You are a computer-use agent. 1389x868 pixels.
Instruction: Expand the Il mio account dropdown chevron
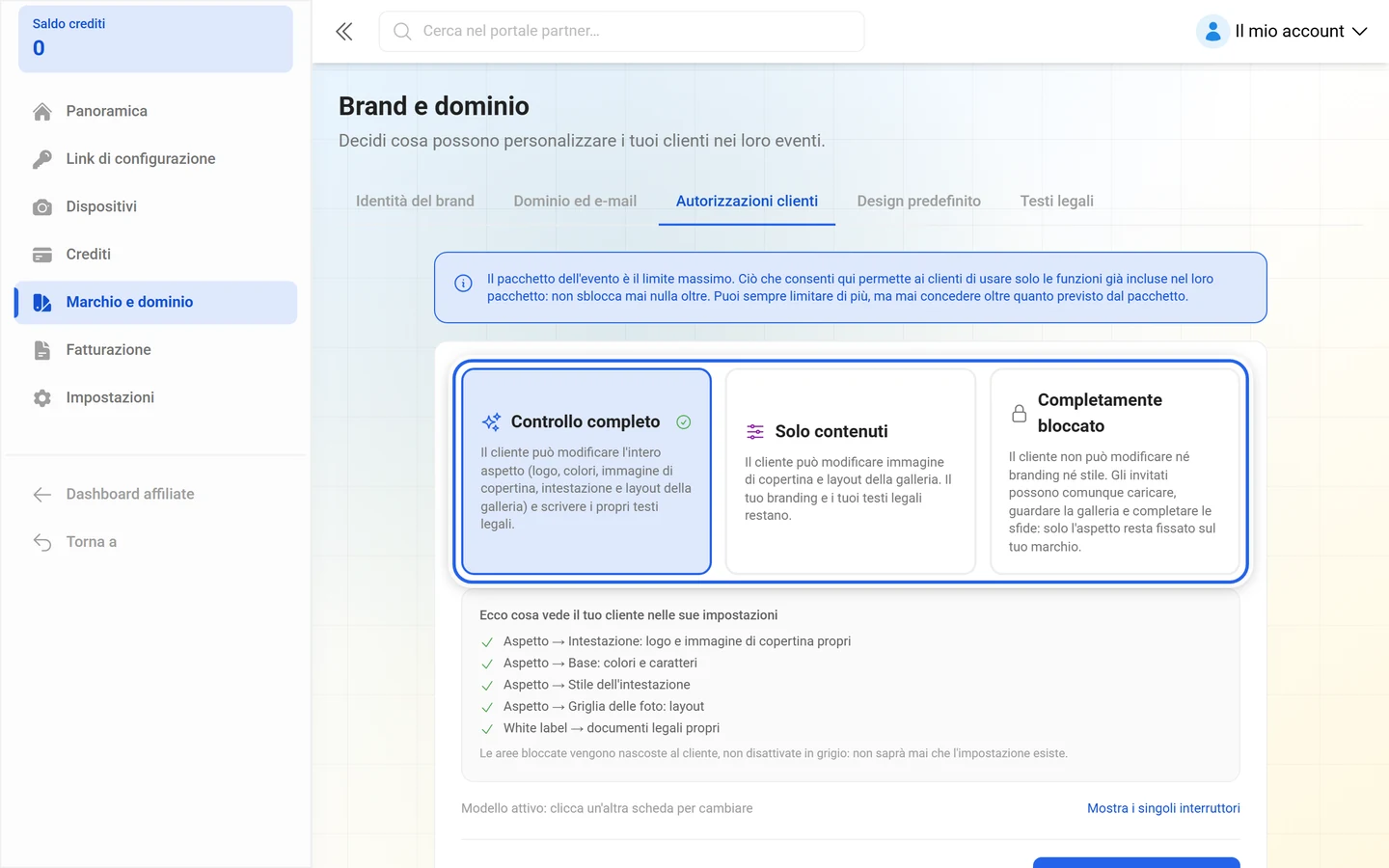[x=1360, y=32]
